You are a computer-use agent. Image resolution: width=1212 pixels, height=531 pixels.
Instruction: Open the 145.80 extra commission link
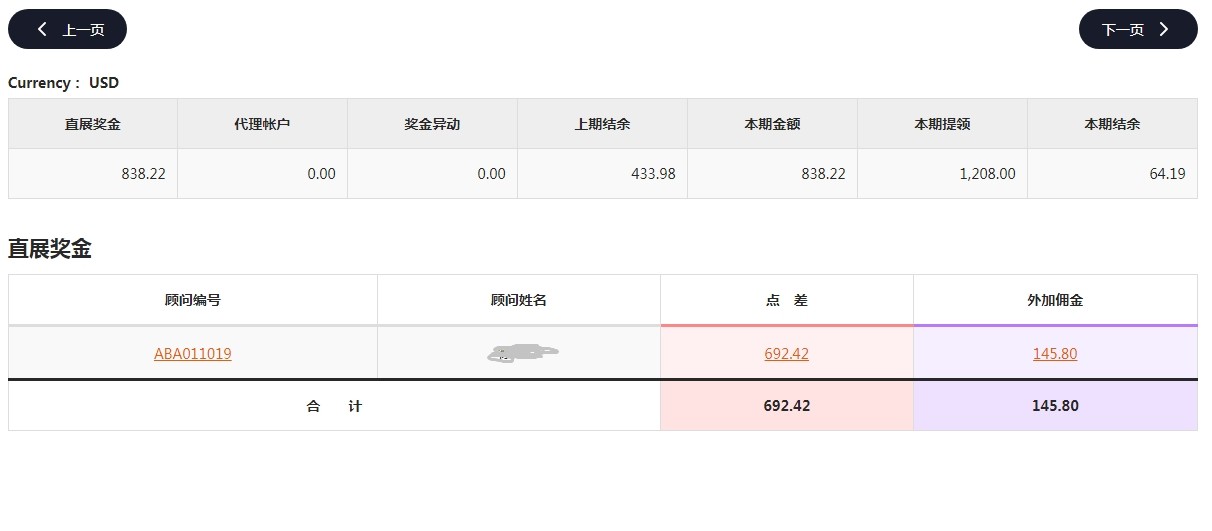[1055, 353]
